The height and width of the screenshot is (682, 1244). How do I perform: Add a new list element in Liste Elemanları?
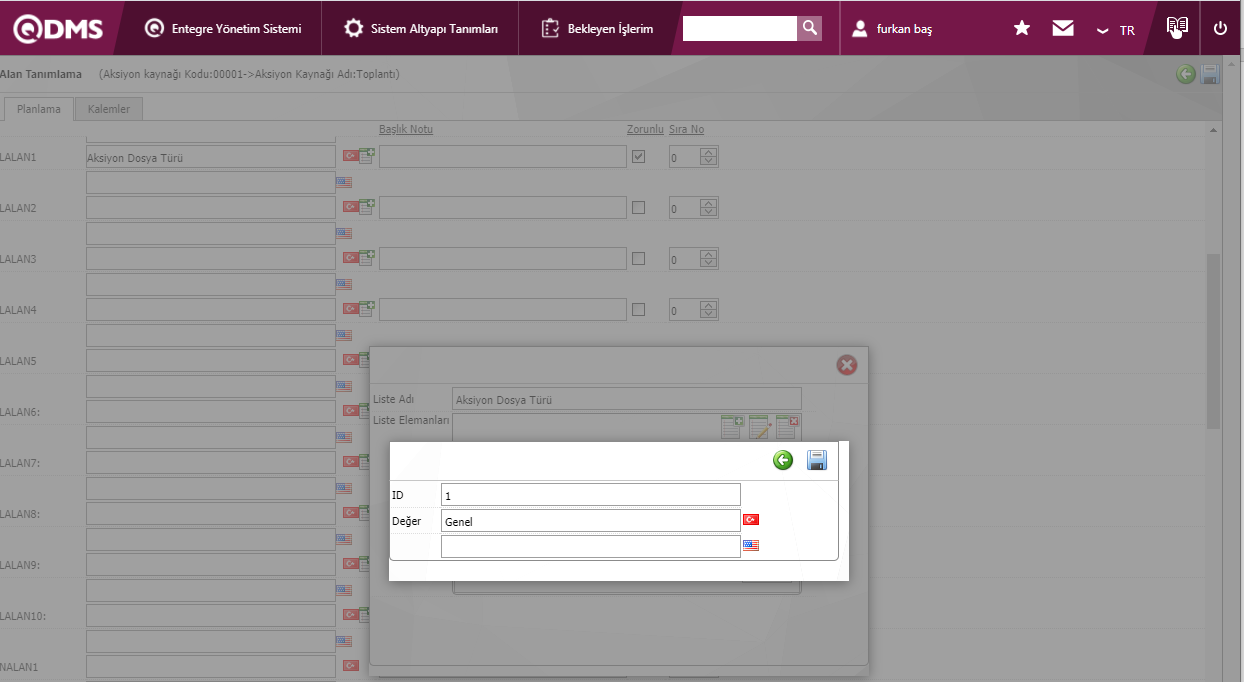pyautogui.click(x=732, y=426)
